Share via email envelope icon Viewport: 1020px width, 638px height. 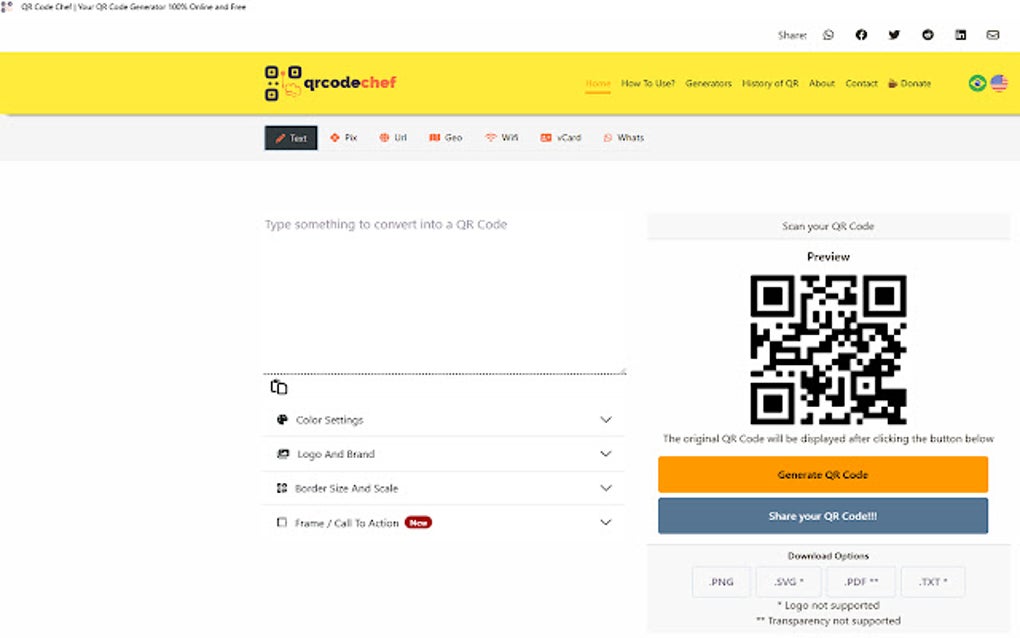pyautogui.click(x=993, y=34)
